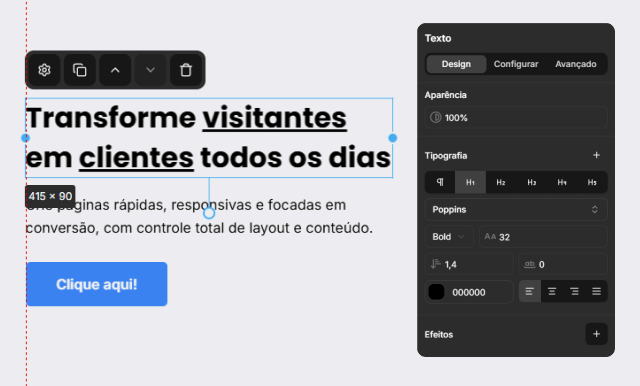The height and width of the screenshot is (386, 640).
Task: Select the paragraph about páginas rápidas
Action: coord(199,216)
